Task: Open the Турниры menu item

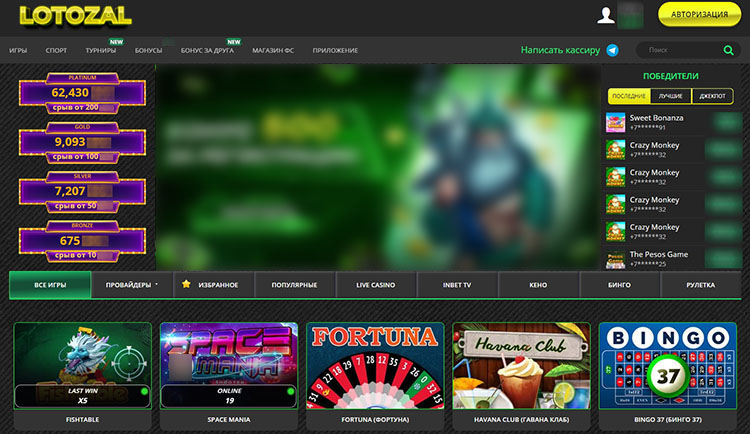Action: (100, 50)
